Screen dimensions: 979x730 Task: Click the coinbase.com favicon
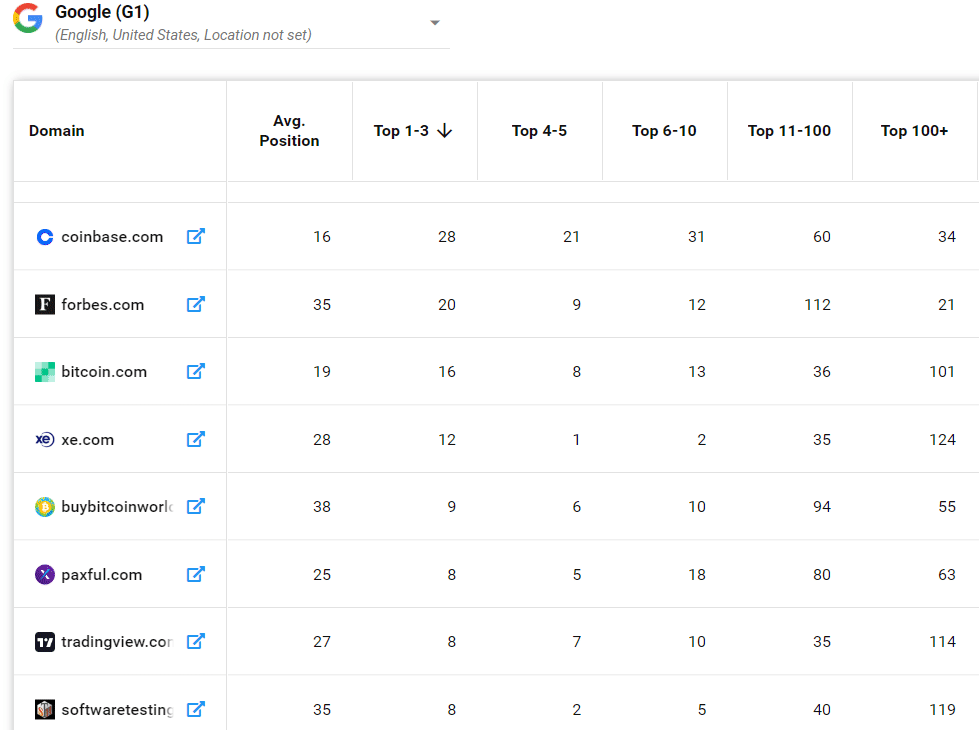(x=45, y=237)
